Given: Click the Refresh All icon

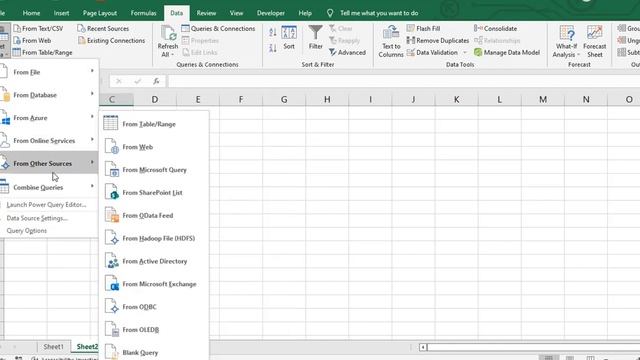Looking at the screenshot, I should coord(168,33).
